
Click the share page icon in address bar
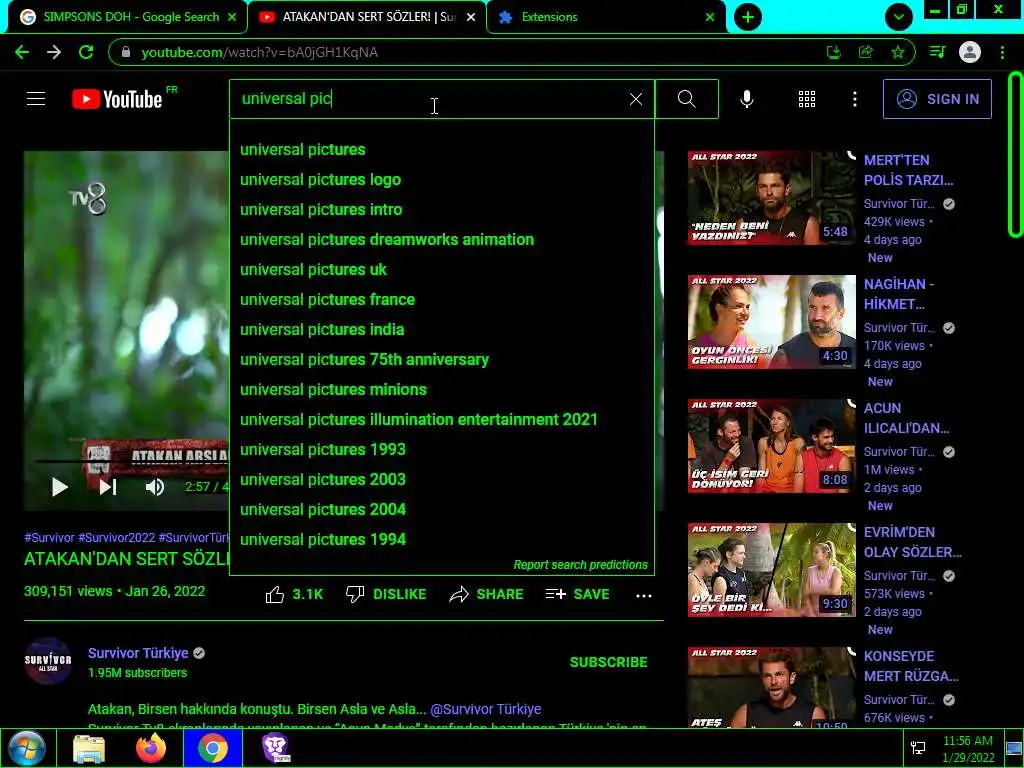865,52
